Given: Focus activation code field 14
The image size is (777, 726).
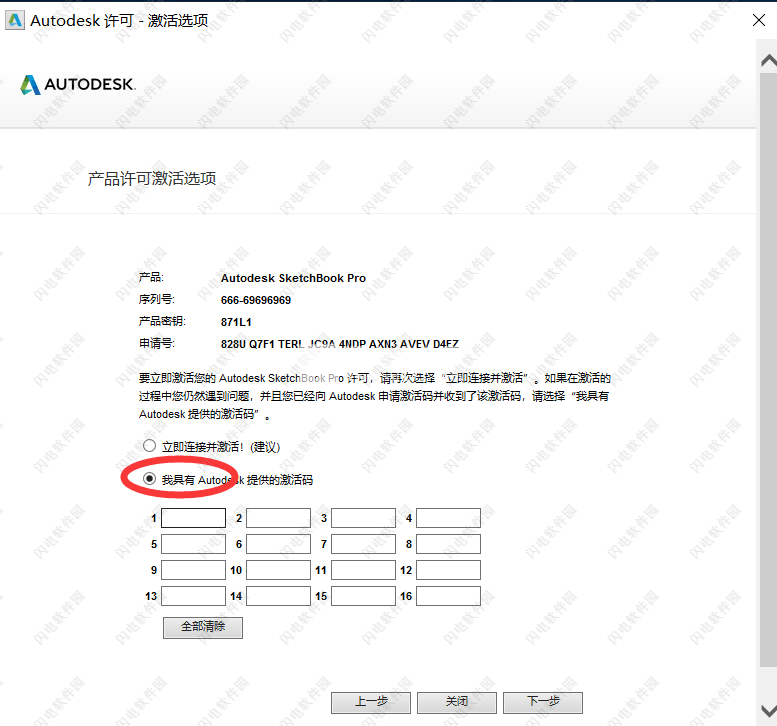Looking at the screenshot, I should [x=278, y=596].
